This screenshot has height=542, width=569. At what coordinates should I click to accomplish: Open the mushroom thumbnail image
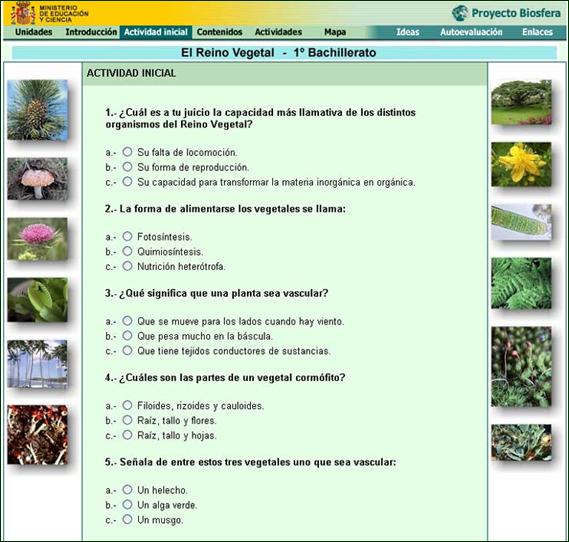pyautogui.click(x=38, y=179)
